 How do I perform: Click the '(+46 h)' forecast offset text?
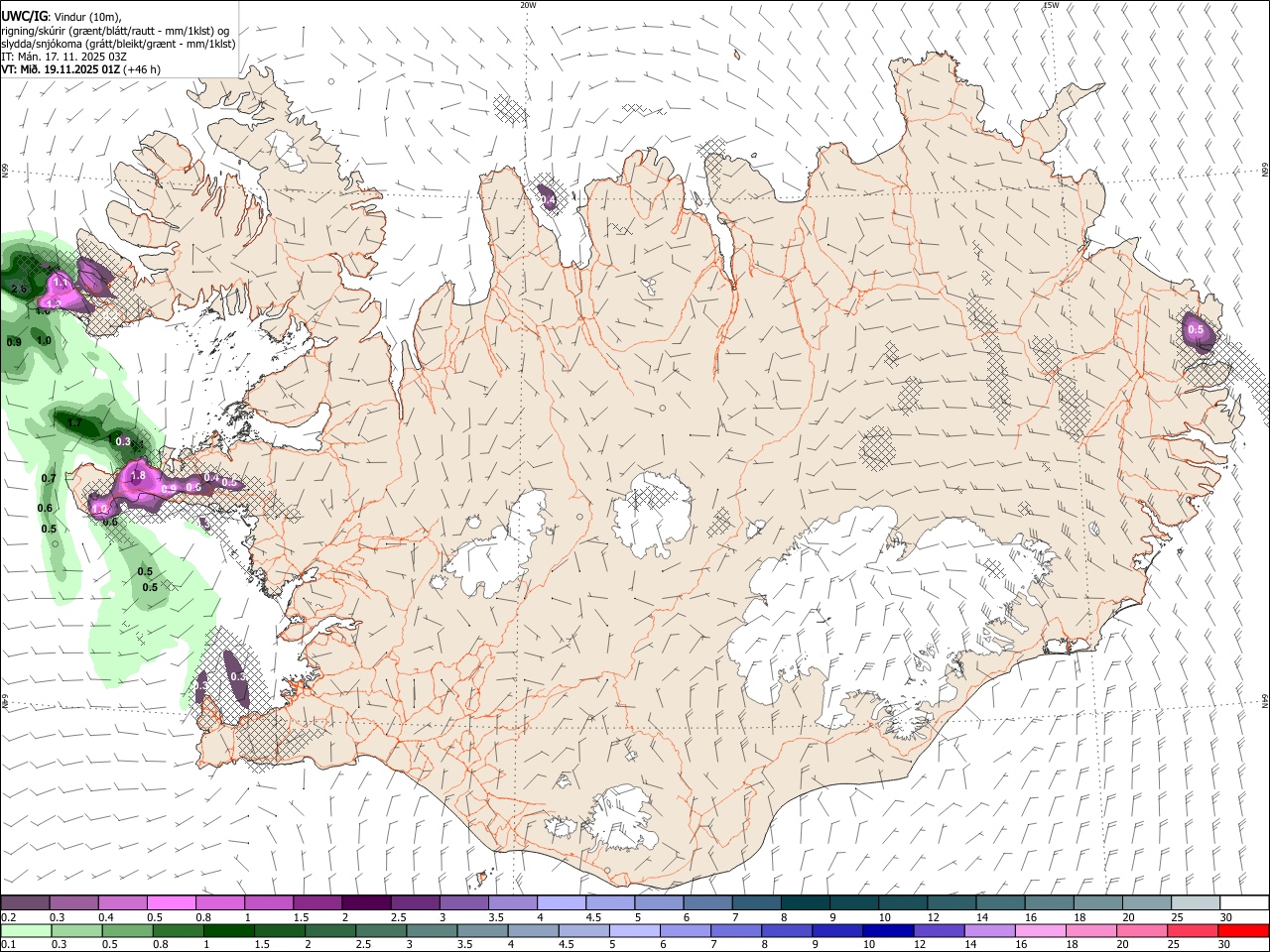click(x=143, y=69)
